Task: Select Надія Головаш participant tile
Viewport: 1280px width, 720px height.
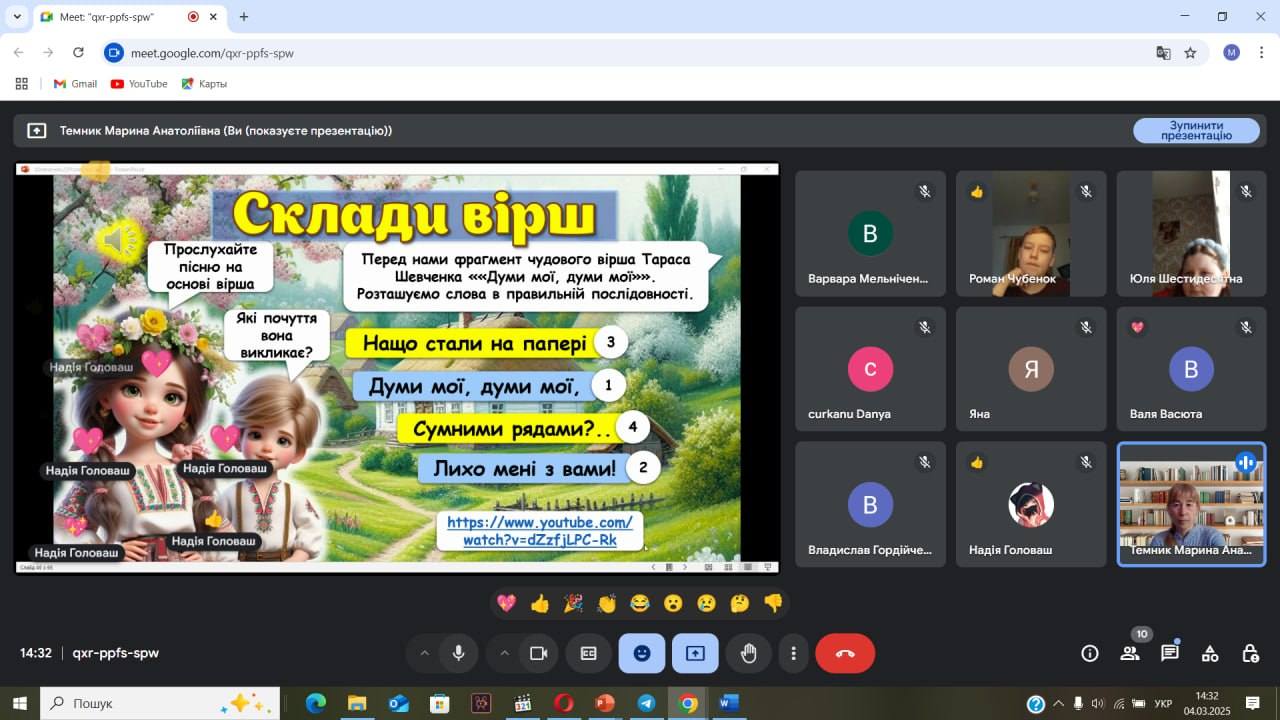Action: pos(1031,504)
